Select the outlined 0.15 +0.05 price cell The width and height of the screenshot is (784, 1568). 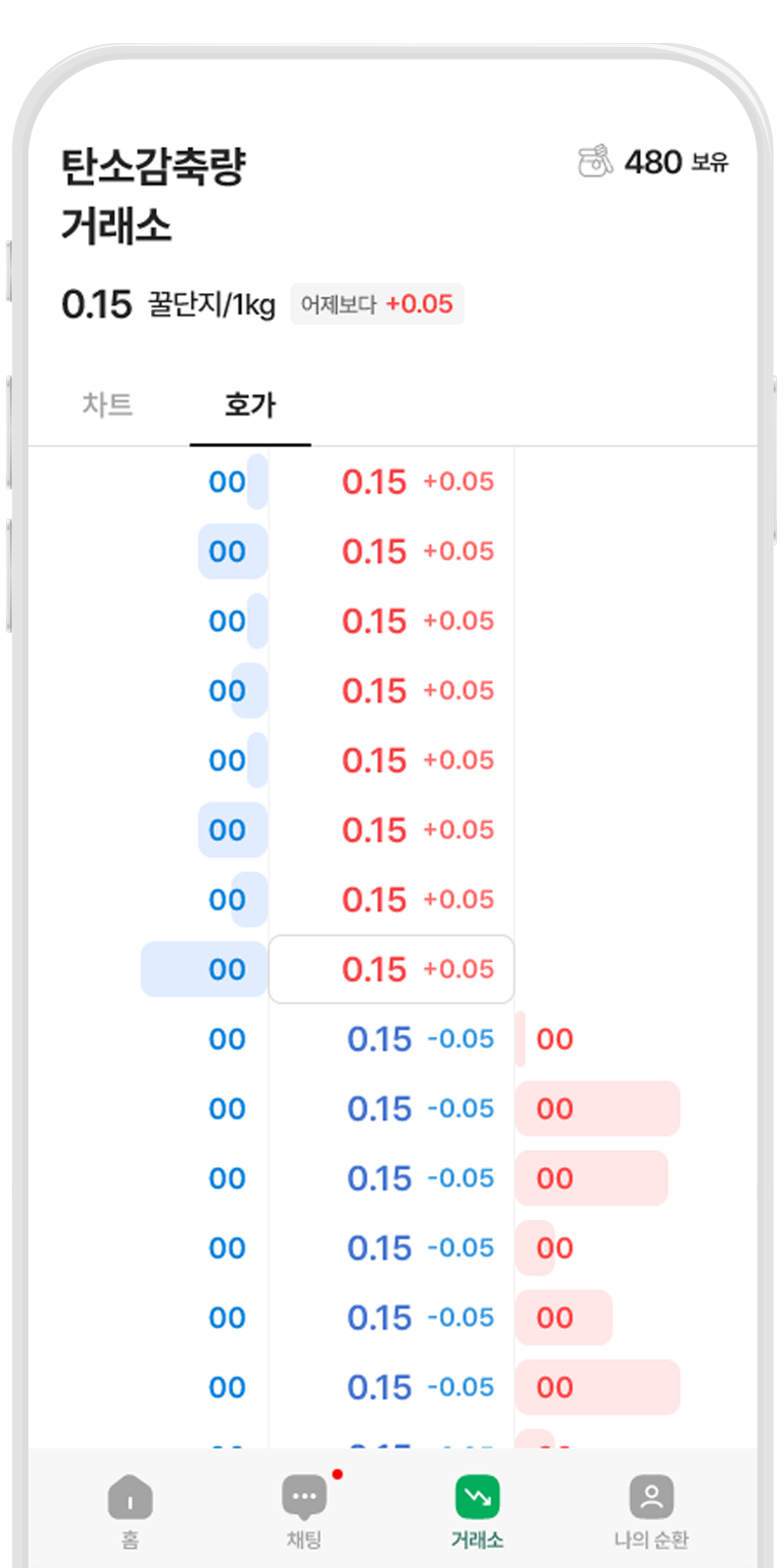(391, 969)
